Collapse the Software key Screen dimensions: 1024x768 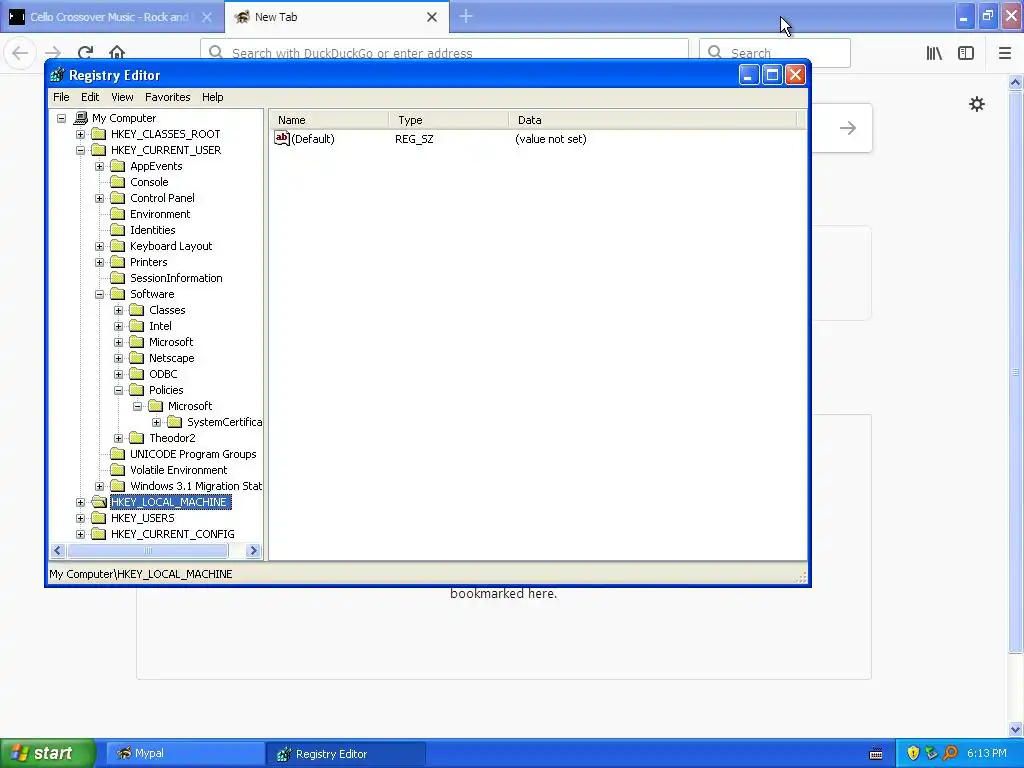pos(99,294)
